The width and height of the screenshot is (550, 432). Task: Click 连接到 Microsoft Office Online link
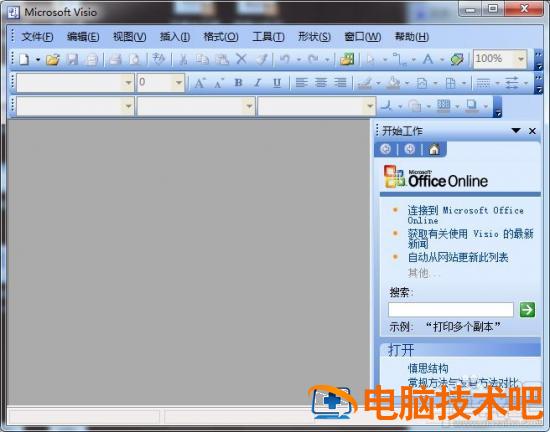click(x=465, y=215)
